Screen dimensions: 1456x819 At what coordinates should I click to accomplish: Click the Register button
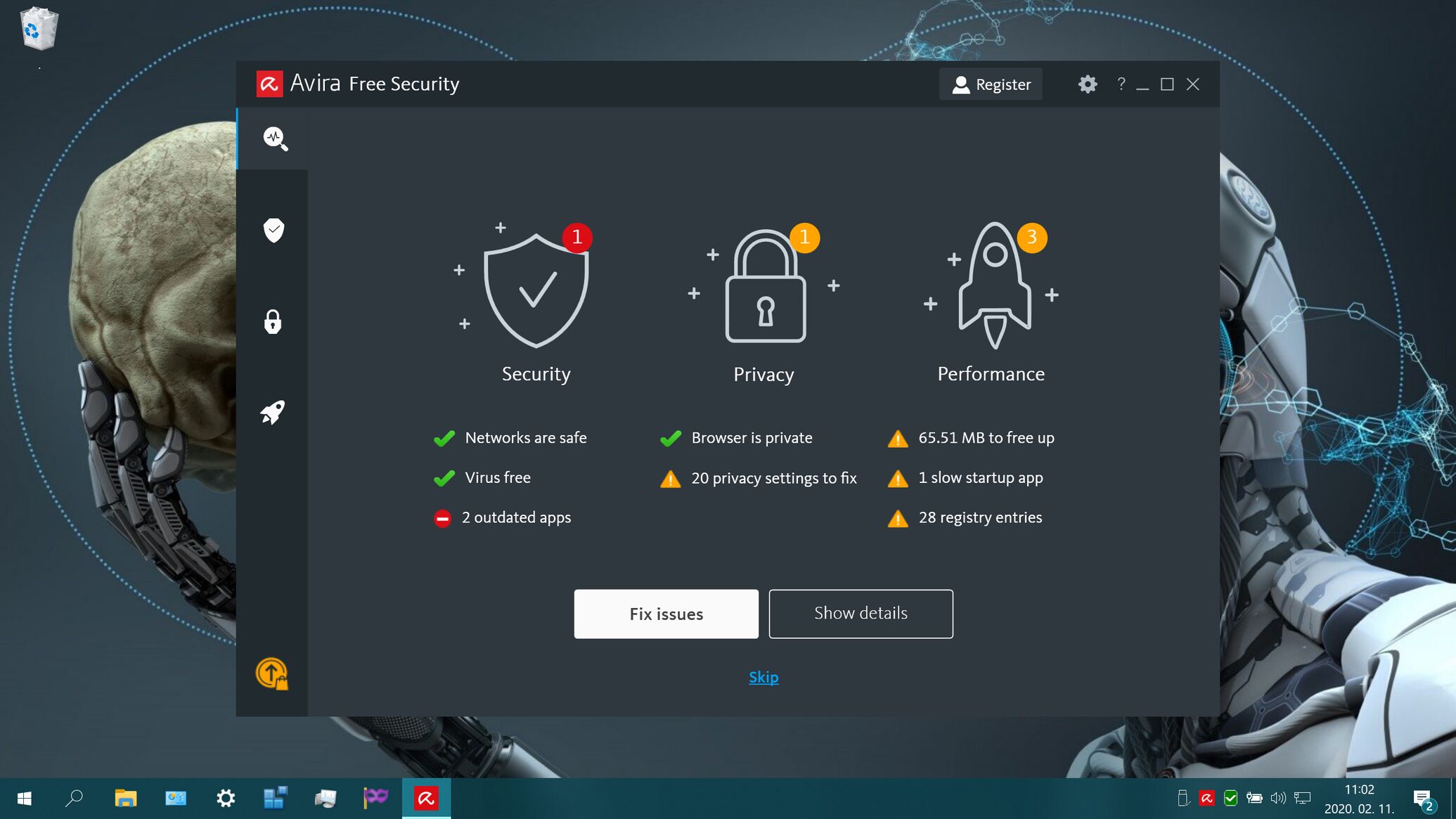click(991, 84)
